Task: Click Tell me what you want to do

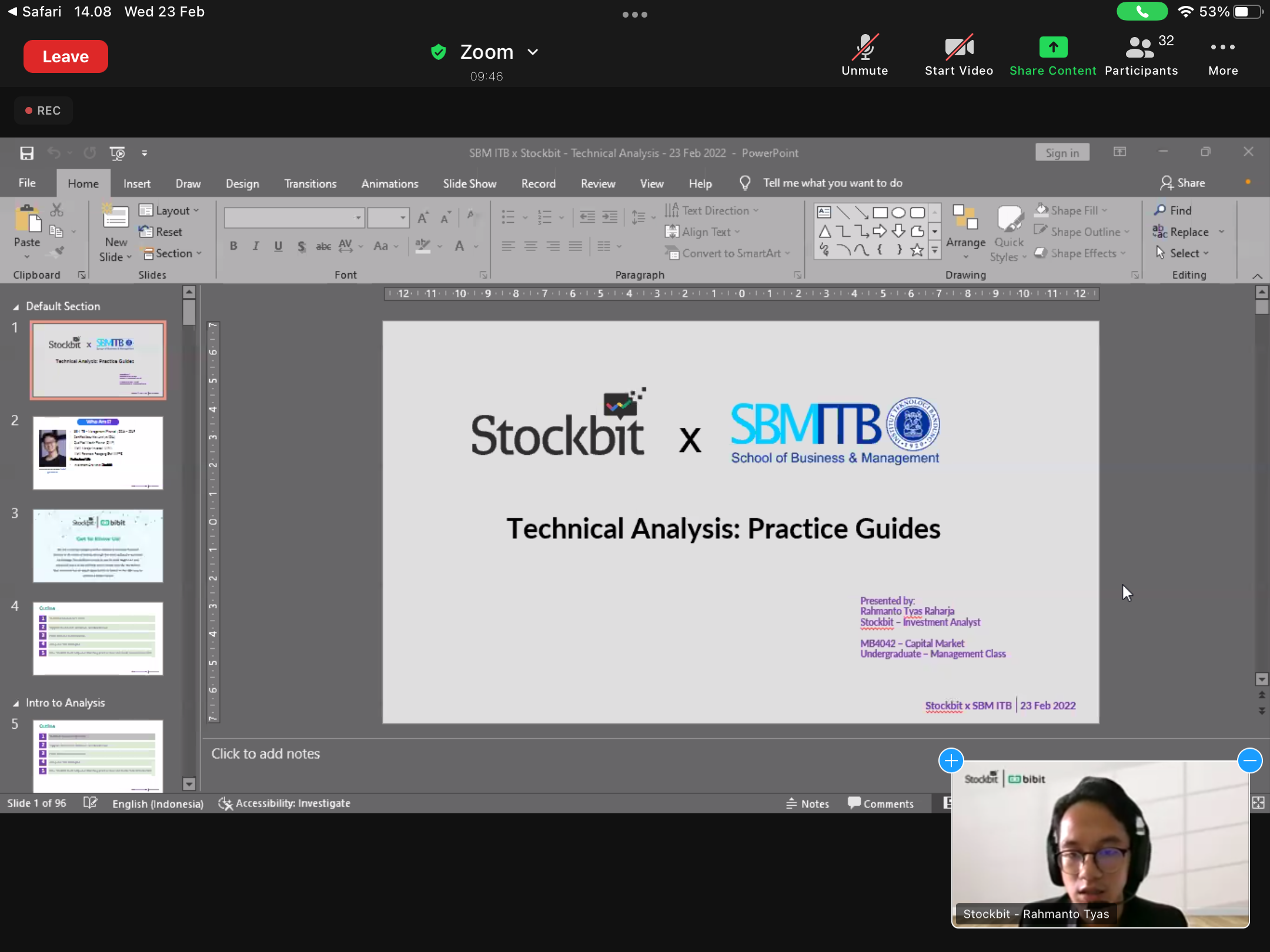Action: (x=833, y=183)
